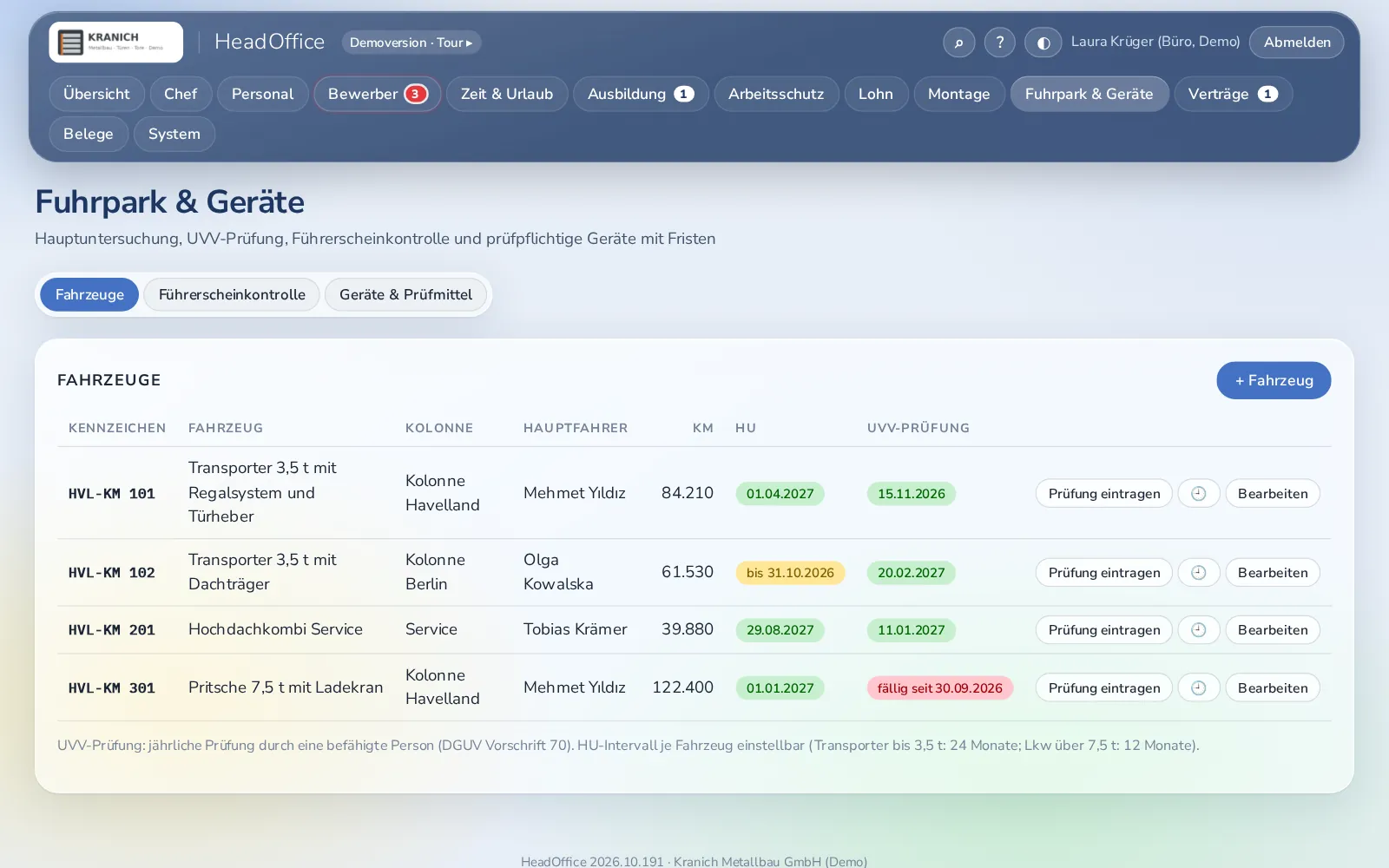Click Prüfung eintragen for HVL-KM 102

click(x=1103, y=572)
